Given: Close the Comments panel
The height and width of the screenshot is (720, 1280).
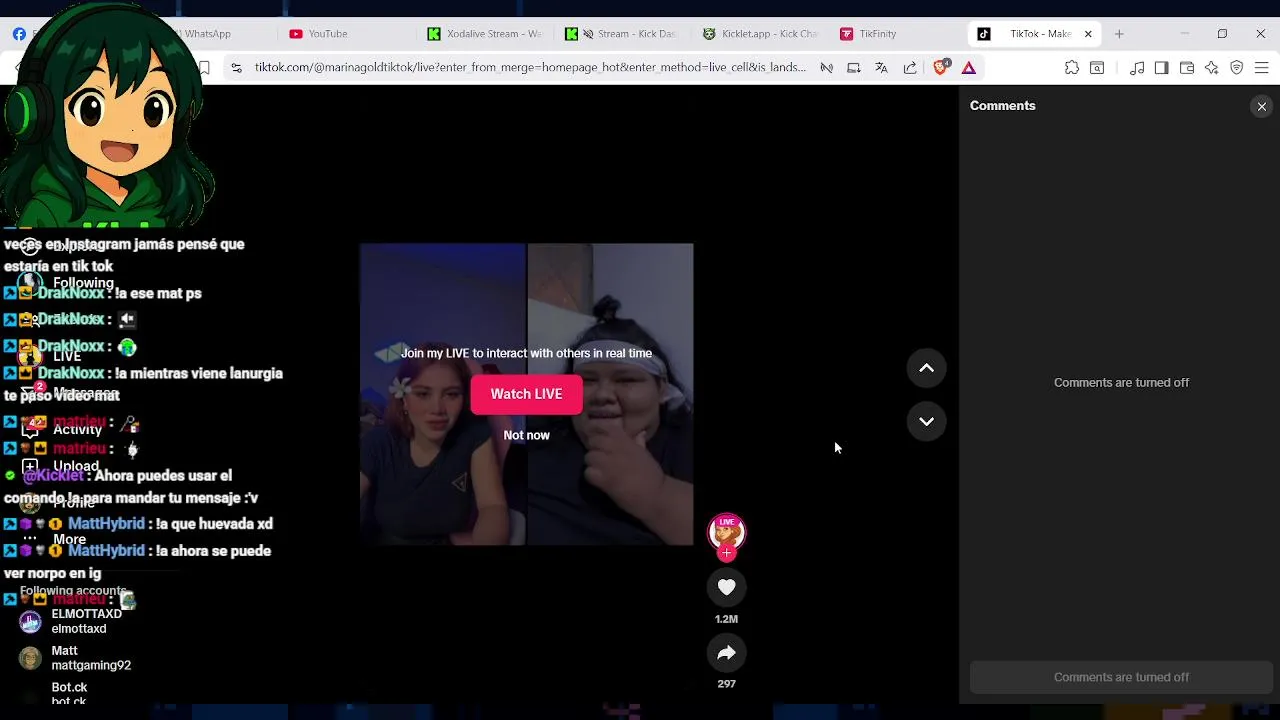Looking at the screenshot, I should click(x=1261, y=106).
